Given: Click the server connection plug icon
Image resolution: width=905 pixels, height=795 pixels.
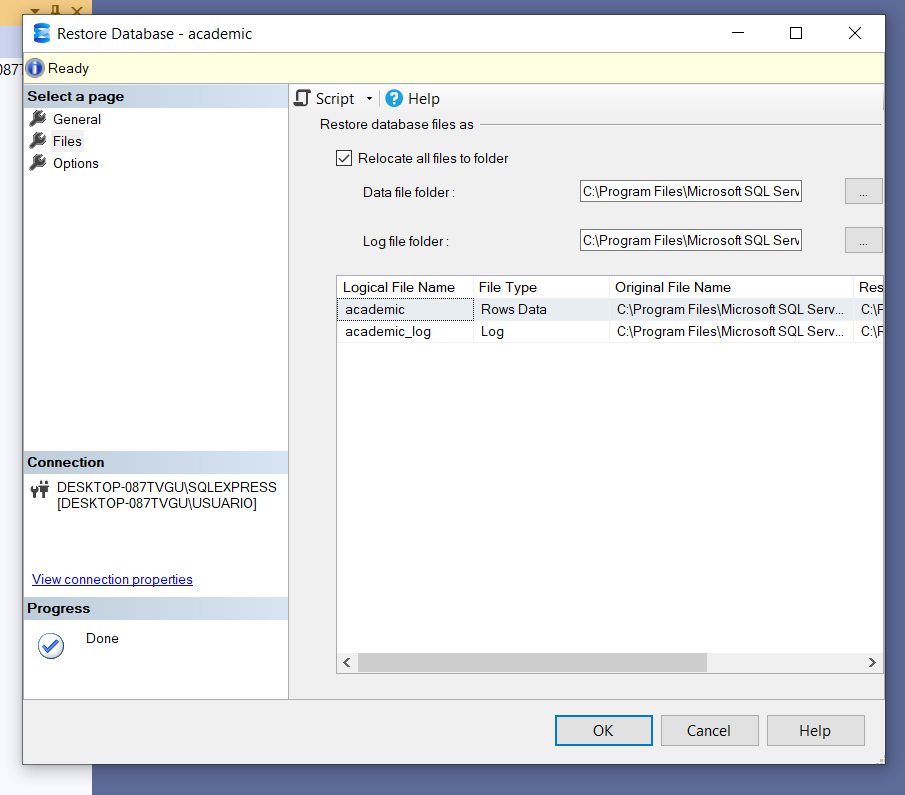Looking at the screenshot, I should pyautogui.click(x=40, y=490).
